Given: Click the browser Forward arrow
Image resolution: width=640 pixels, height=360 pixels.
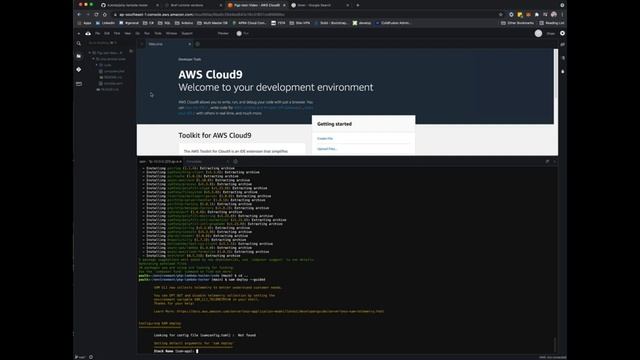Looking at the screenshot, I should [x=88, y=14].
